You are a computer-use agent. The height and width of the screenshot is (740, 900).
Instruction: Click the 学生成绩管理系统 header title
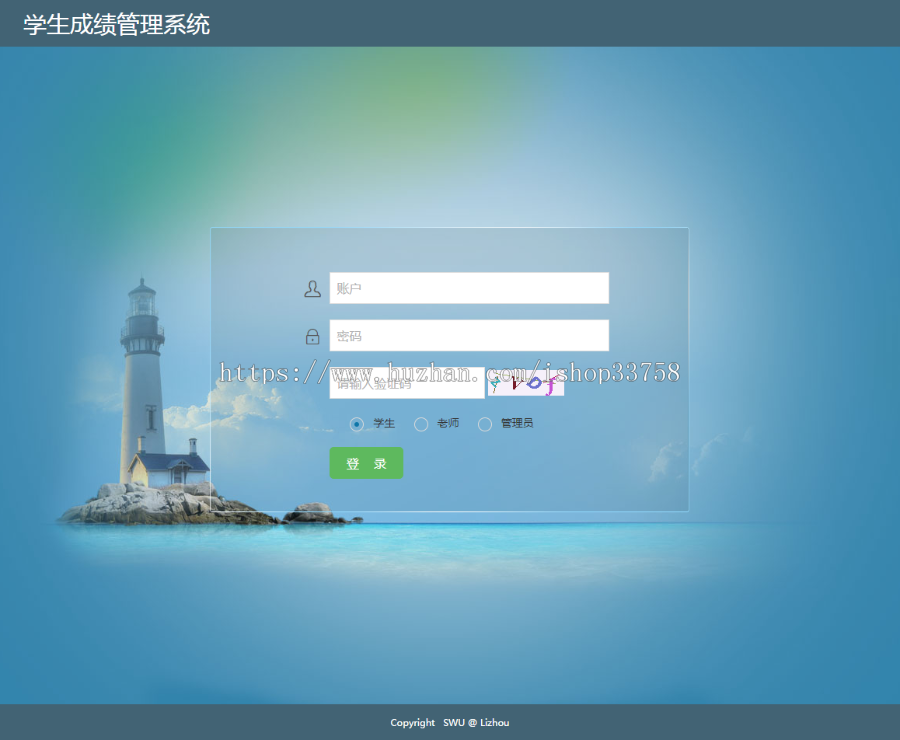click(x=114, y=24)
